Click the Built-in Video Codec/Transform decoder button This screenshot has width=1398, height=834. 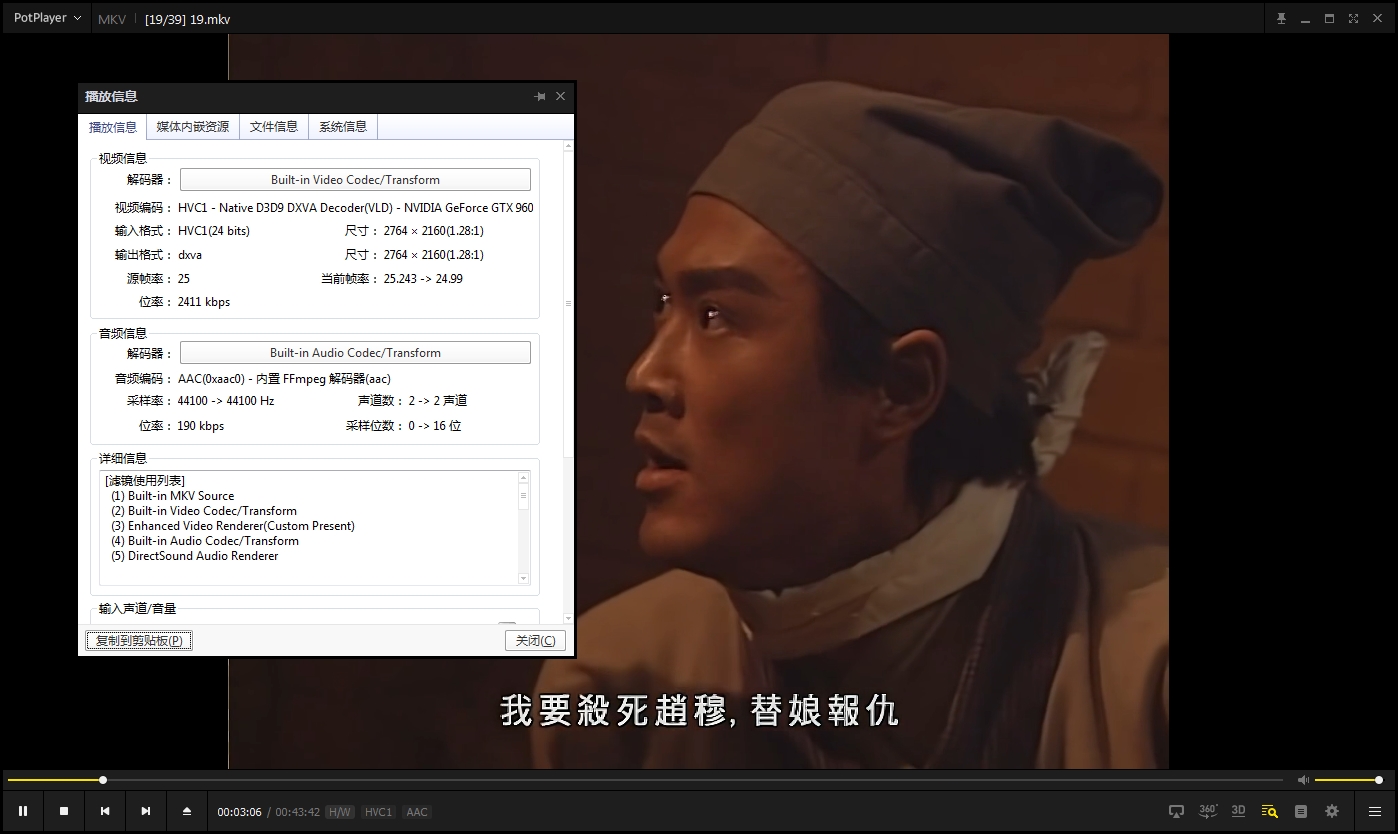355,180
